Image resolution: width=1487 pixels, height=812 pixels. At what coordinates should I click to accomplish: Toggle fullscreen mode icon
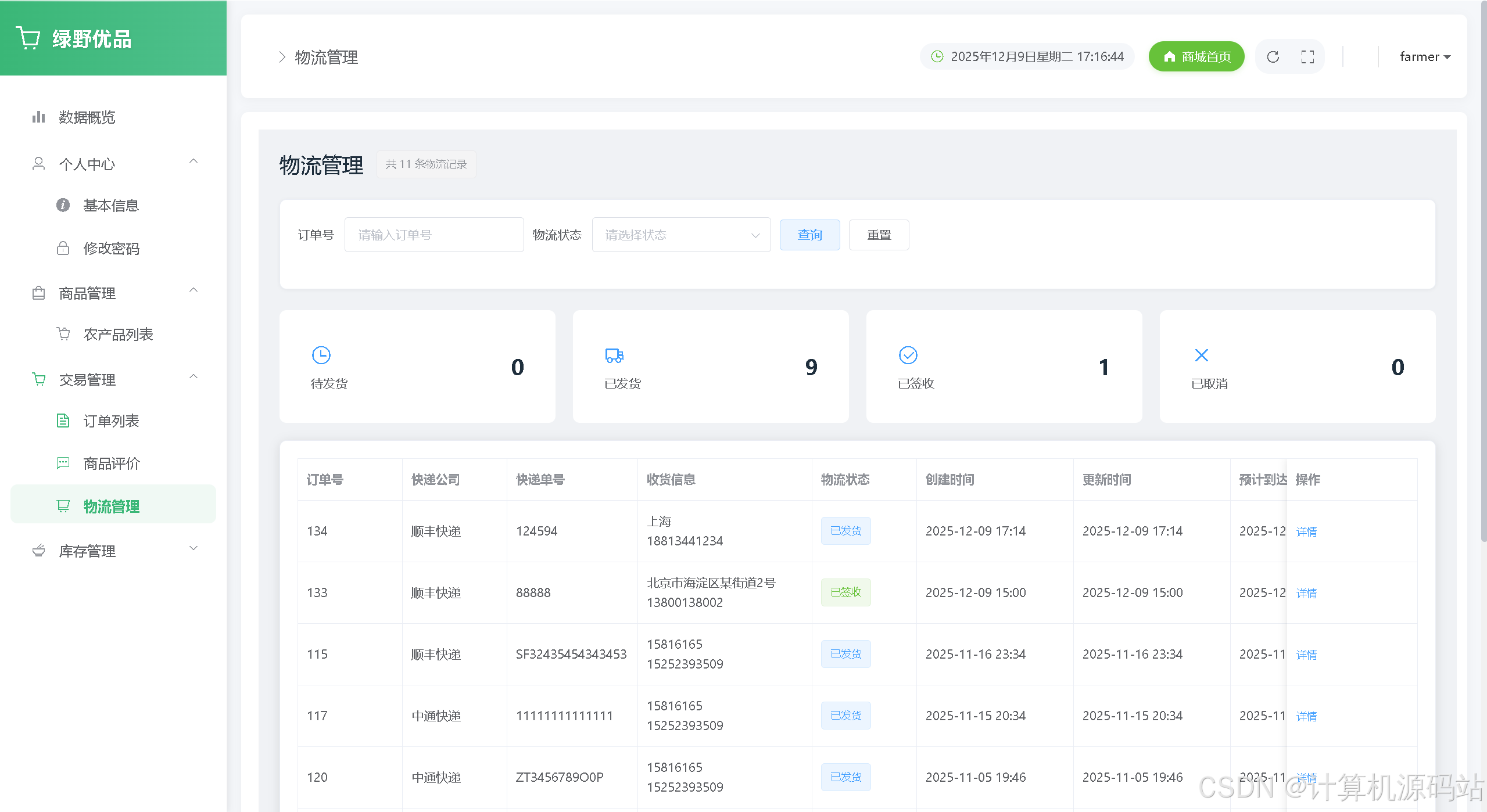point(1307,57)
